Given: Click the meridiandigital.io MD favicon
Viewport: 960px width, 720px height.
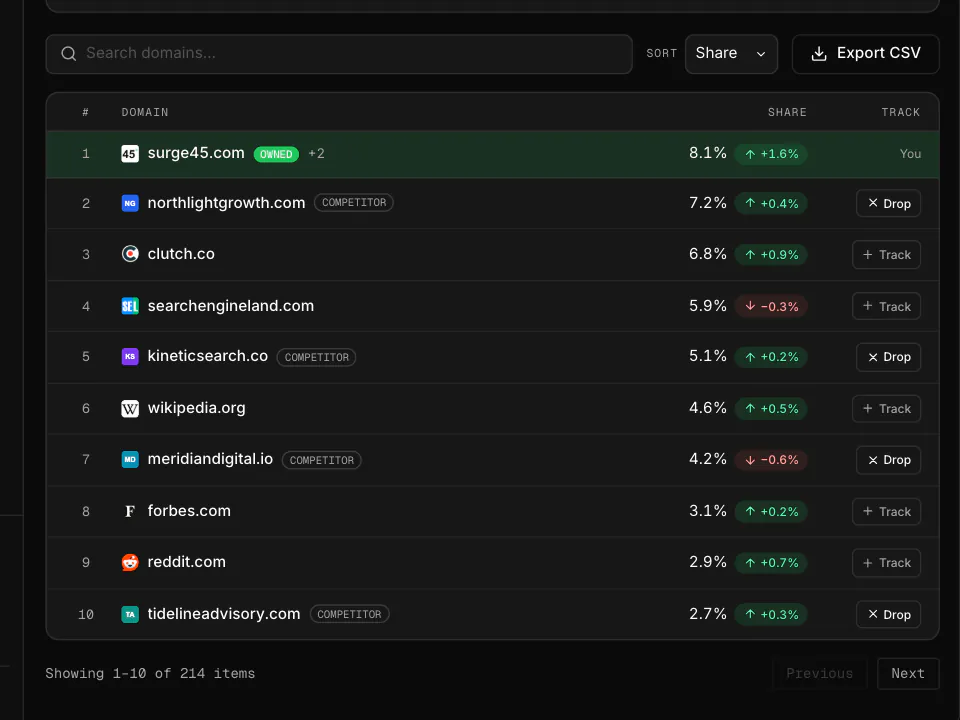Looking at the screenshot, I should click(x=130, y=459).
